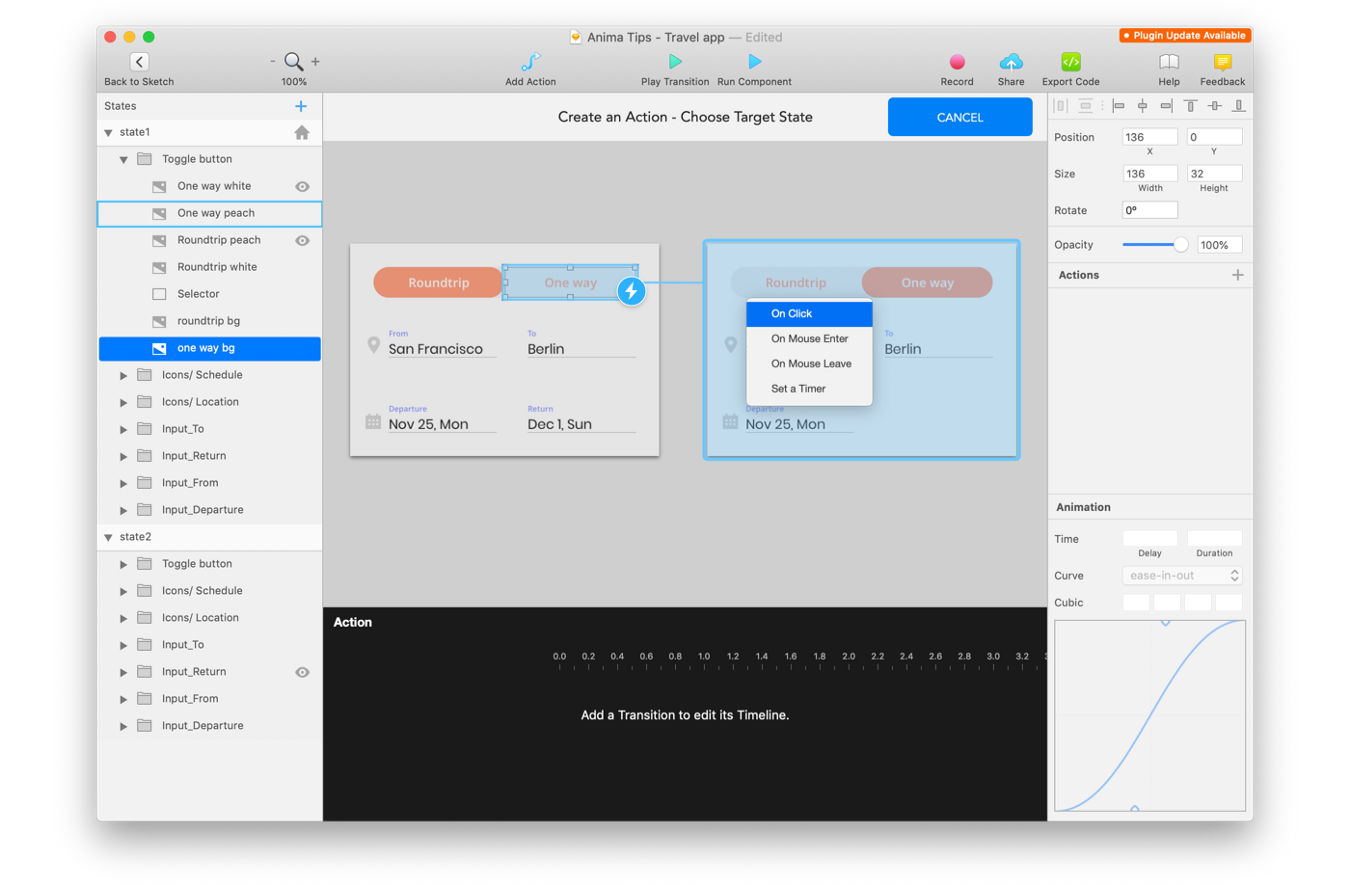Start recording with the Record icon
This screenshot has width=1350, height=885.
[x=957, y=62]
